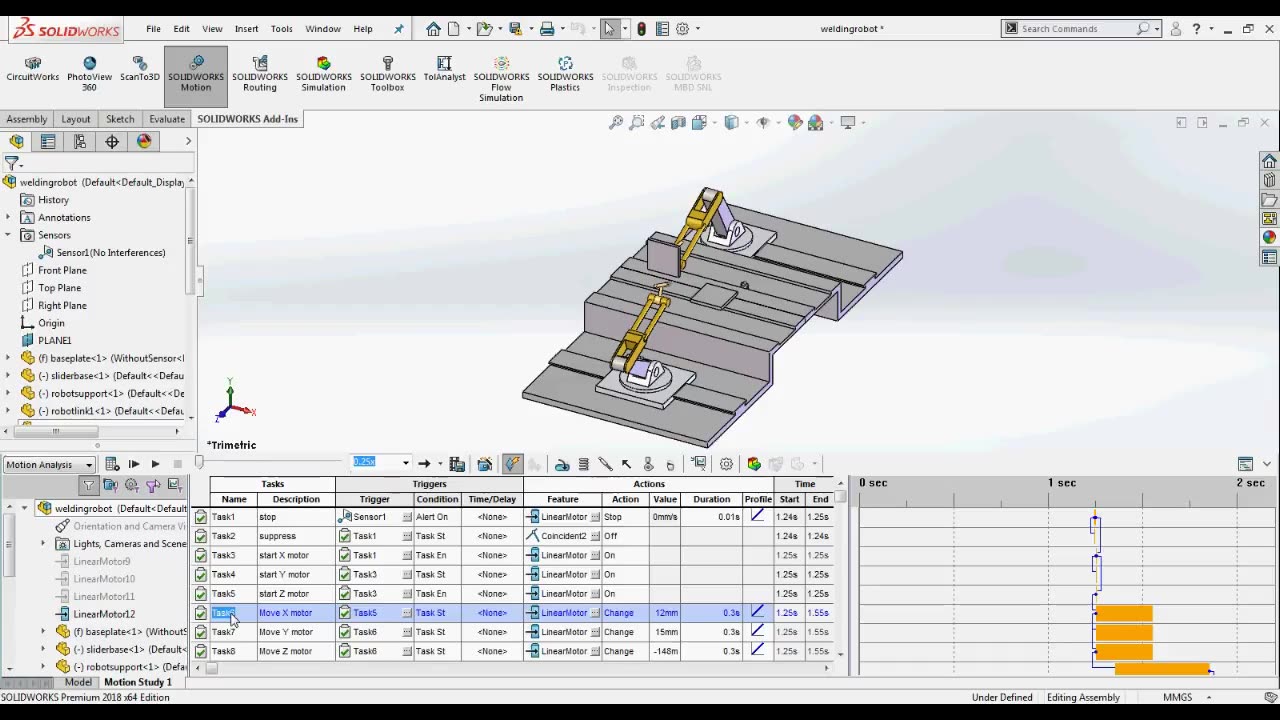Activate SOLIDWORKS Routing
This screenshot has height=720, width=1280.
(260, 75)
